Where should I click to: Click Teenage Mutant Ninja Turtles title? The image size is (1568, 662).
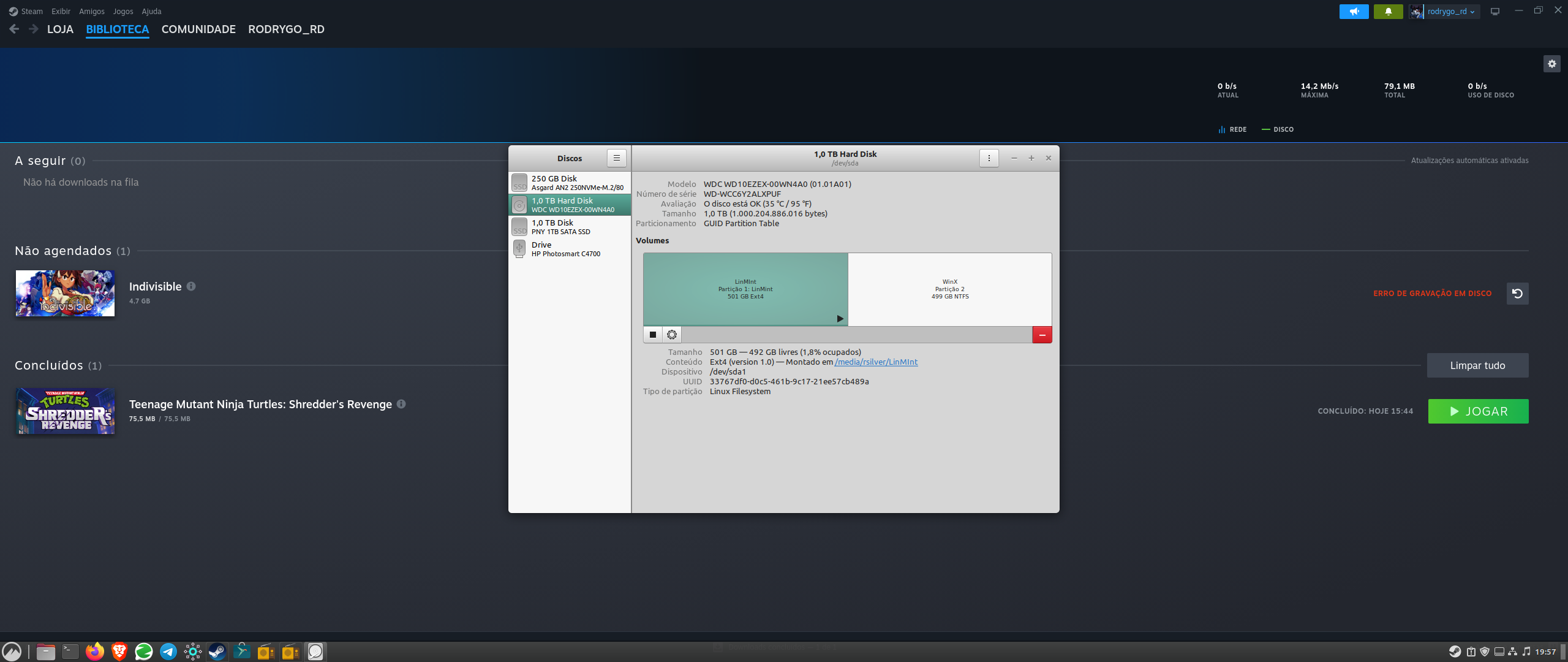click(x=260, y=404)
